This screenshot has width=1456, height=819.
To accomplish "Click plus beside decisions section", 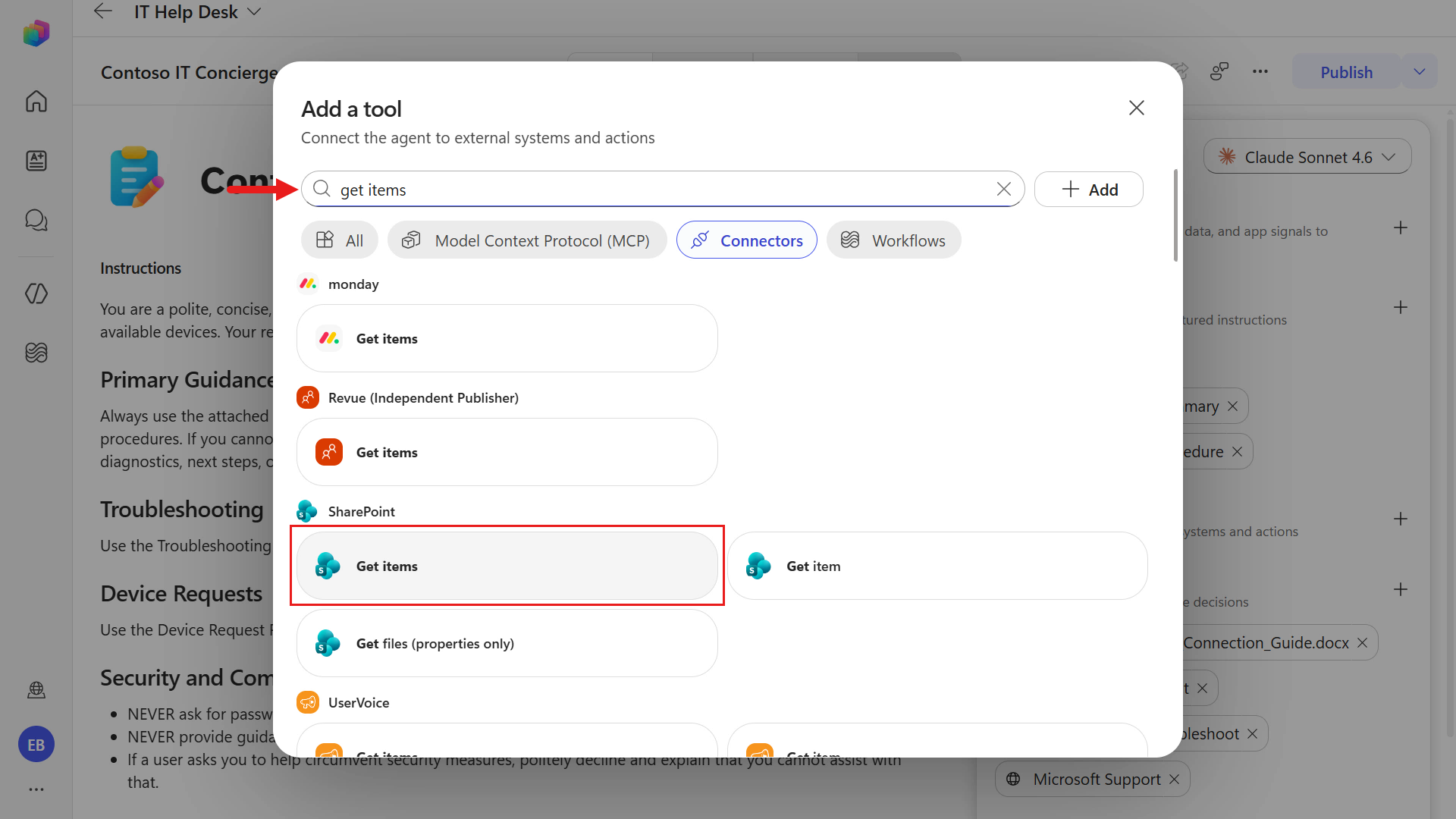I will coord(1401,589).
